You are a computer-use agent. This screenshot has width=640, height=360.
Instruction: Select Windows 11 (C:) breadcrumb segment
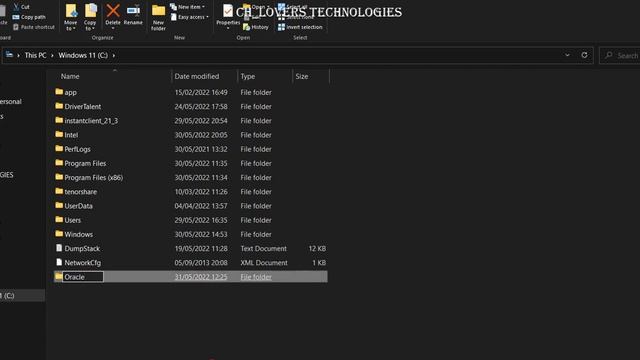(x=83, y=55)
